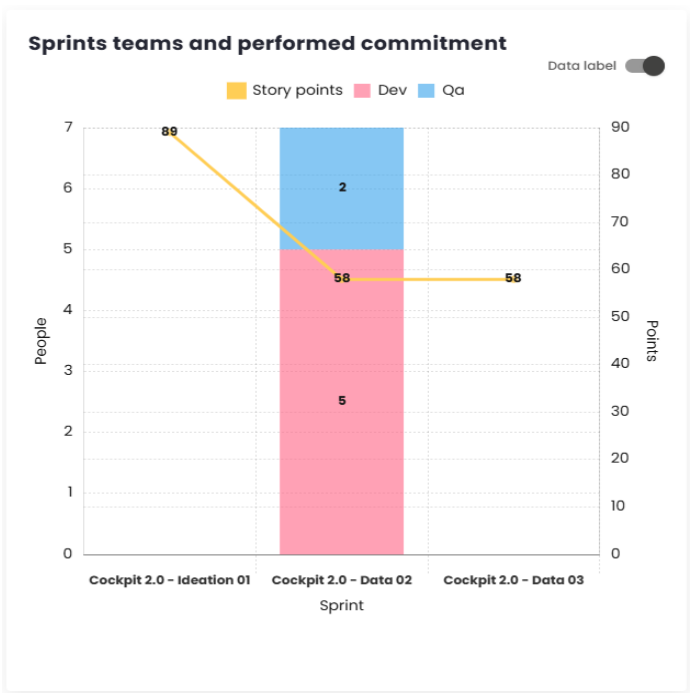Screen dimensions: 692x695
Task: Click the Story points yellow legend swatch
Action: click(236, 90)
